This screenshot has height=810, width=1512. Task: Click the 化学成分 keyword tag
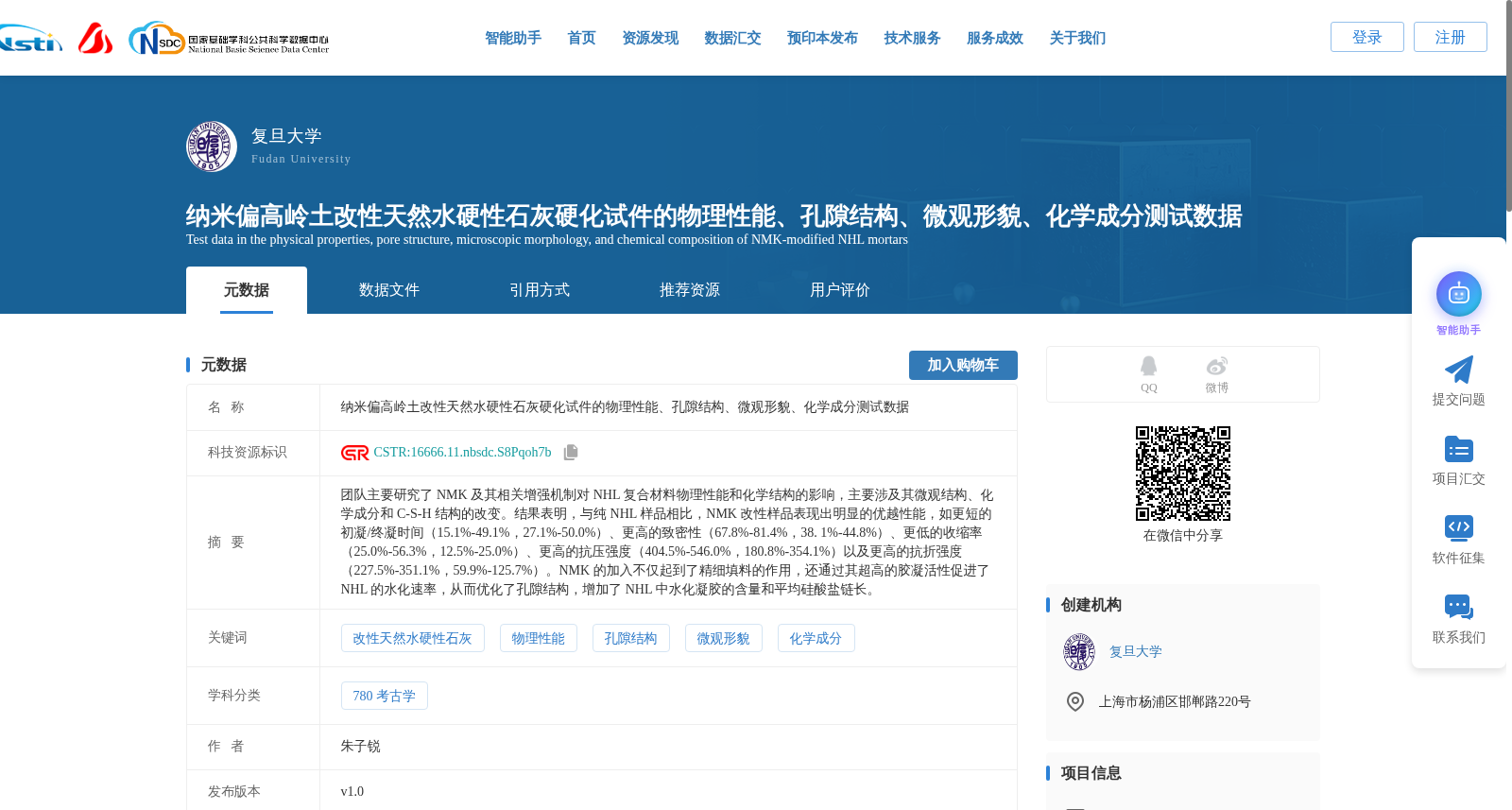(x=816, y=638)
